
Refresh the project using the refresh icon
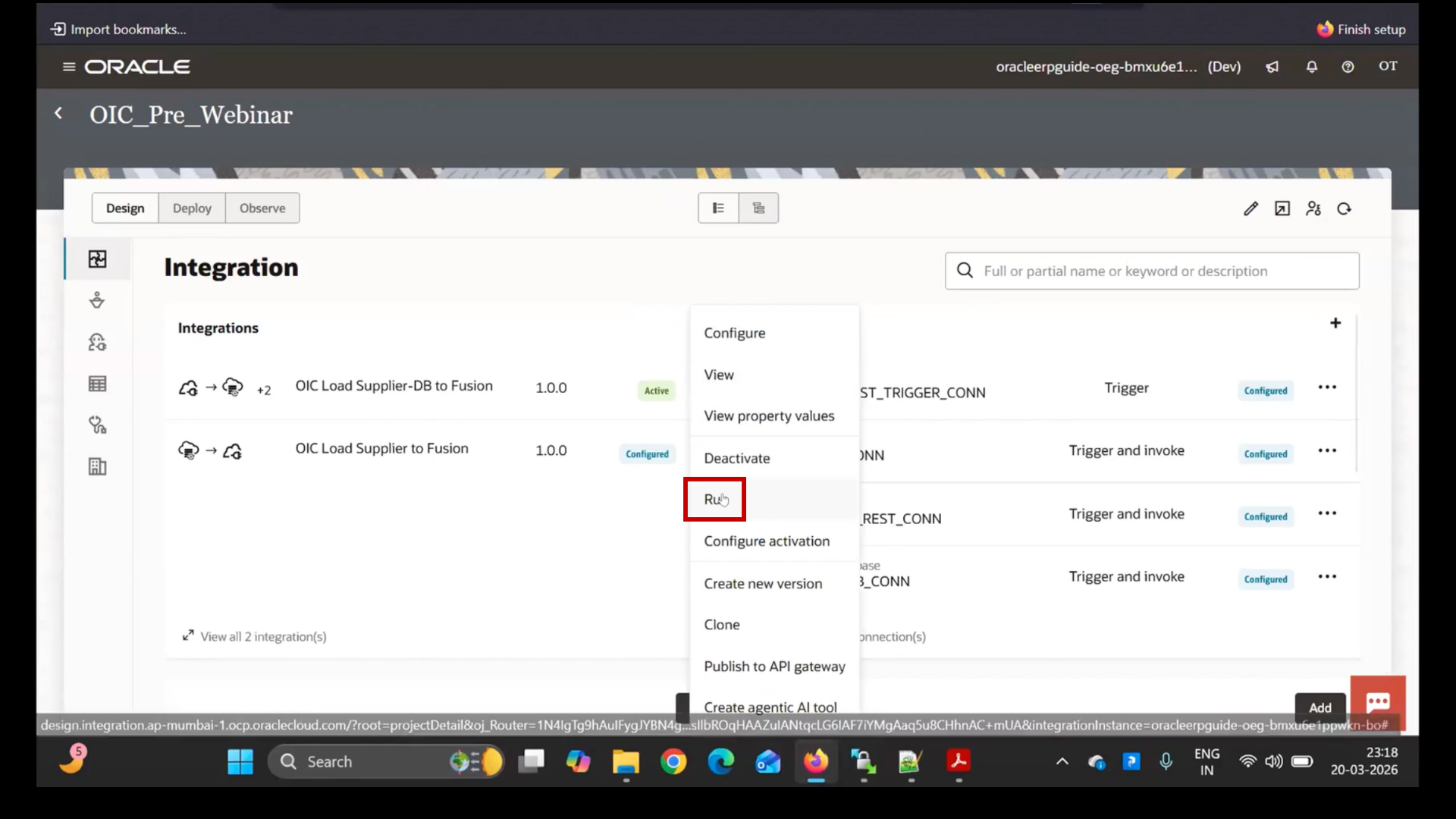coord(1344,208)
